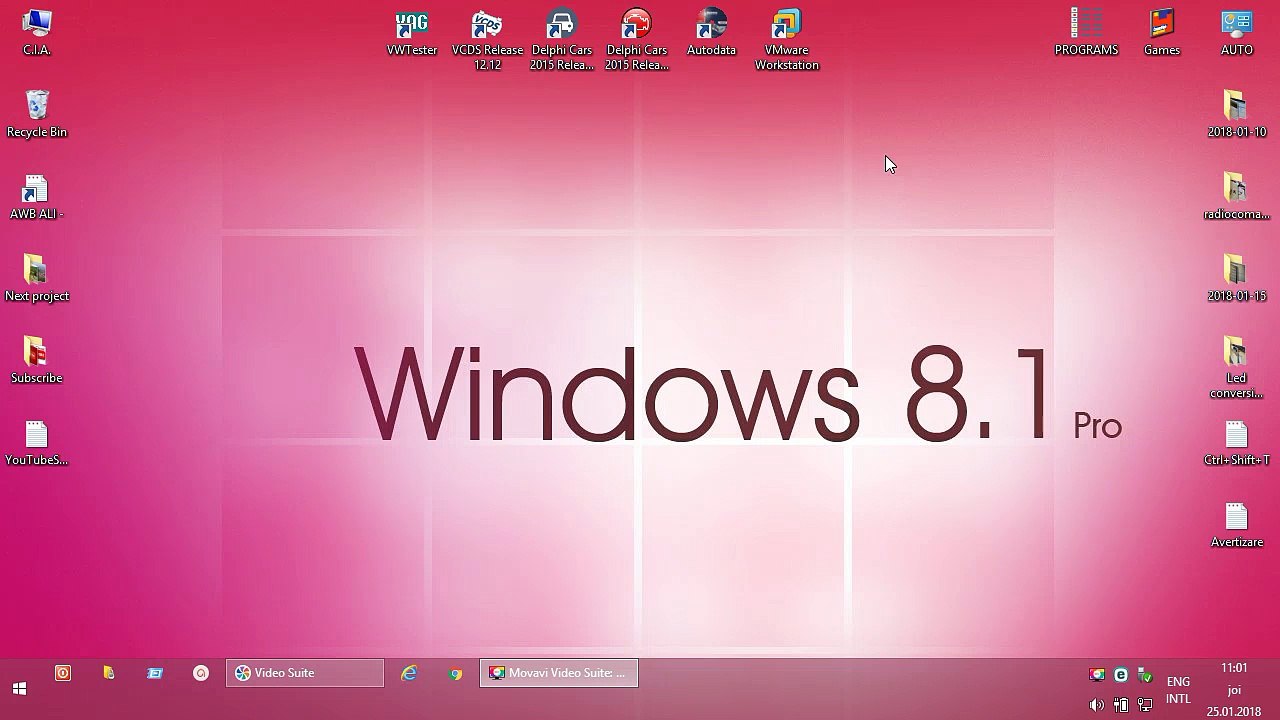This screenshot has height=720, width=1280.
Task: Select the Recycle Bin icon
Action: coord(37,114)
